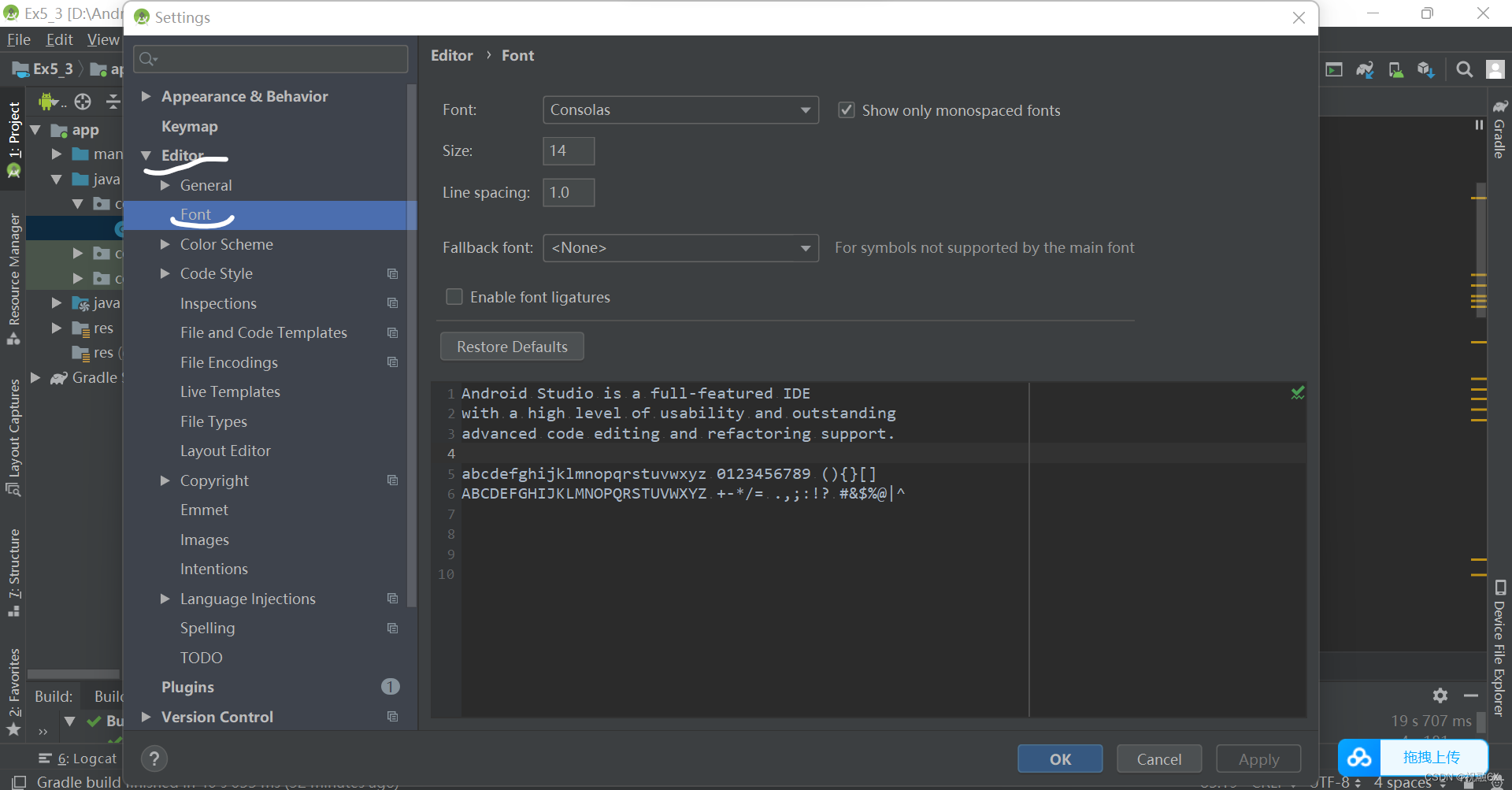This screenshot has width=1512, height=790.
Task: Select Live Templates in settings tree
Action: 230,391
